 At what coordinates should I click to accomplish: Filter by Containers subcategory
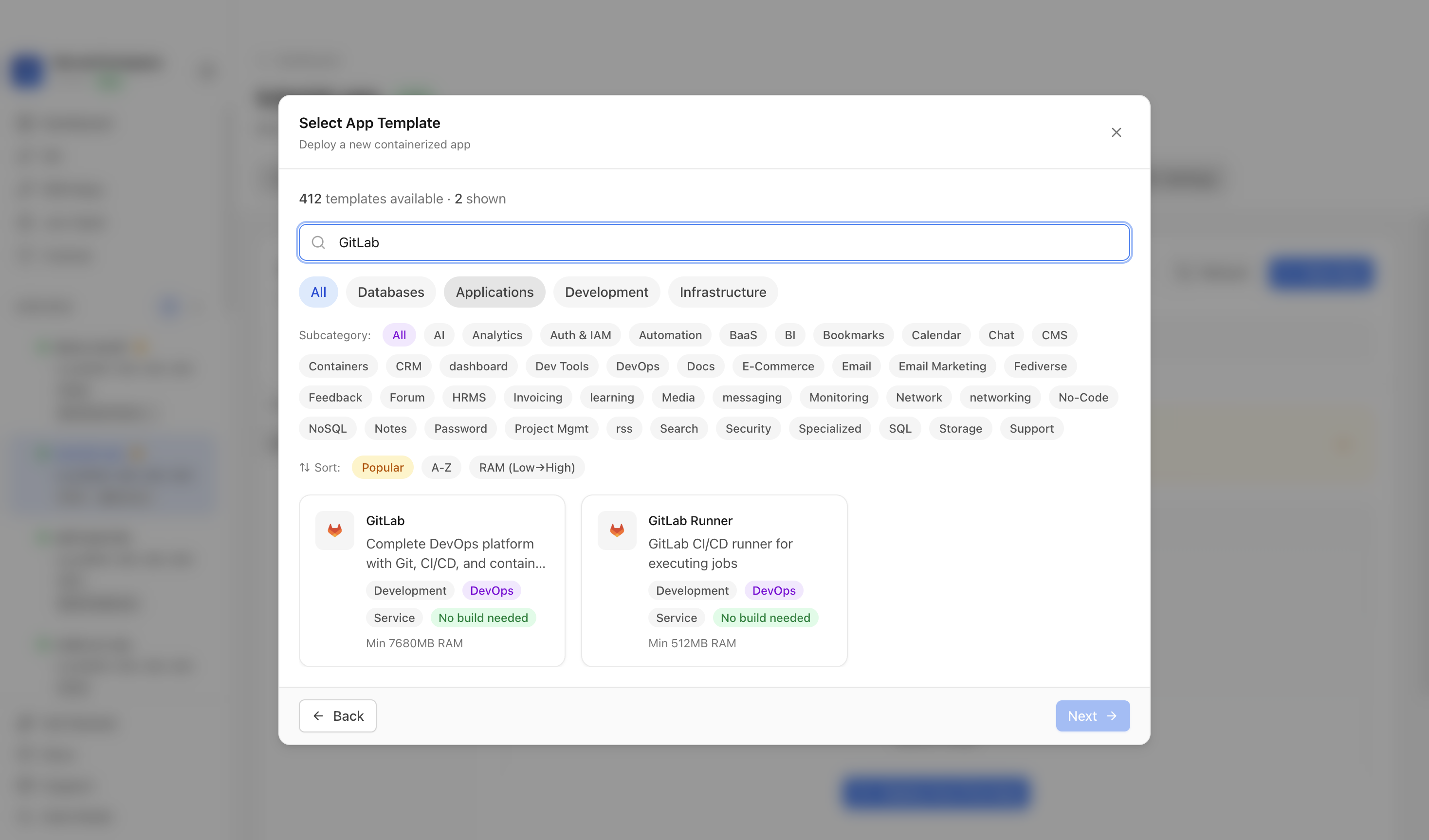(338, 366)
